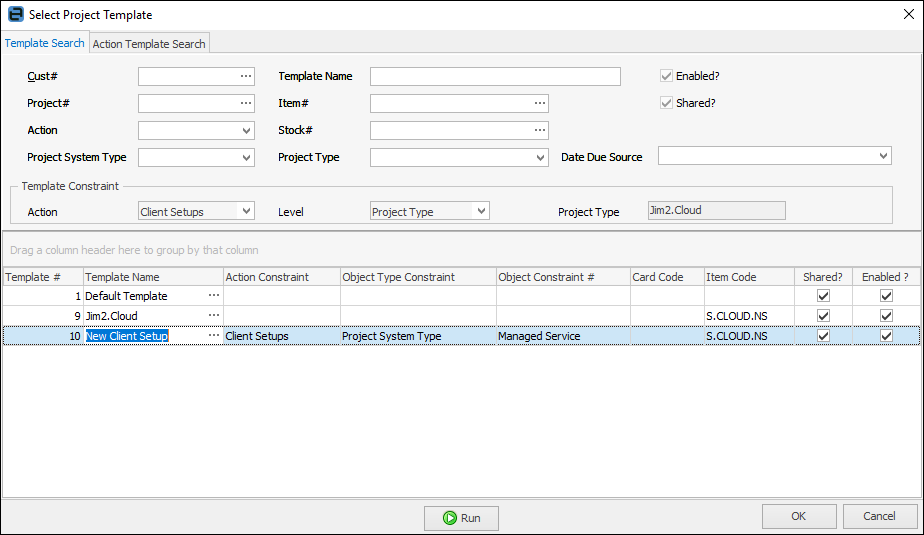Sort by the Item Code column header

[749, 277]
